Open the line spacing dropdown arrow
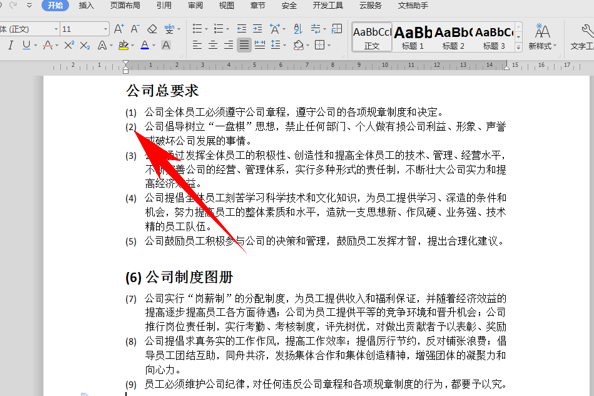Screen dimensions: 594x396 coord(284,45)
